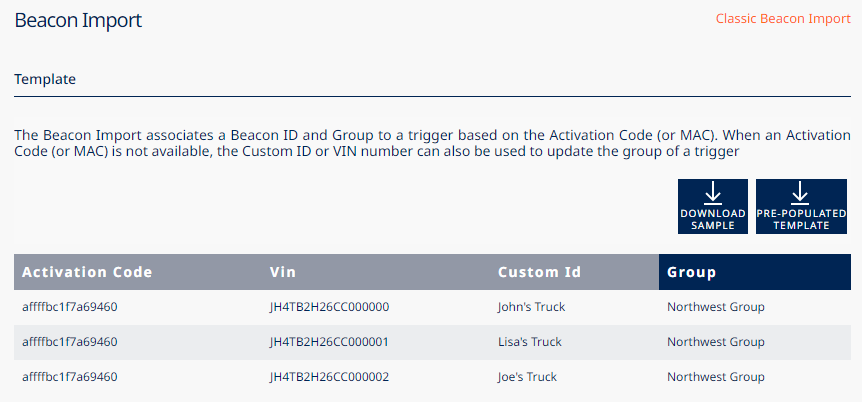
Task: Click the Download Sample icon button
Action: (712, 207)
